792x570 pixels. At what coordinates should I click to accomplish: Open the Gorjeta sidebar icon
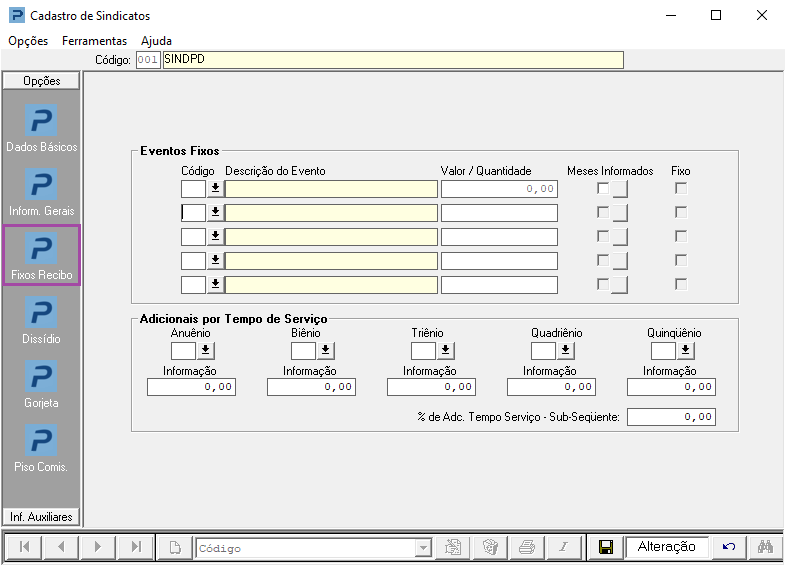point(41,376)
